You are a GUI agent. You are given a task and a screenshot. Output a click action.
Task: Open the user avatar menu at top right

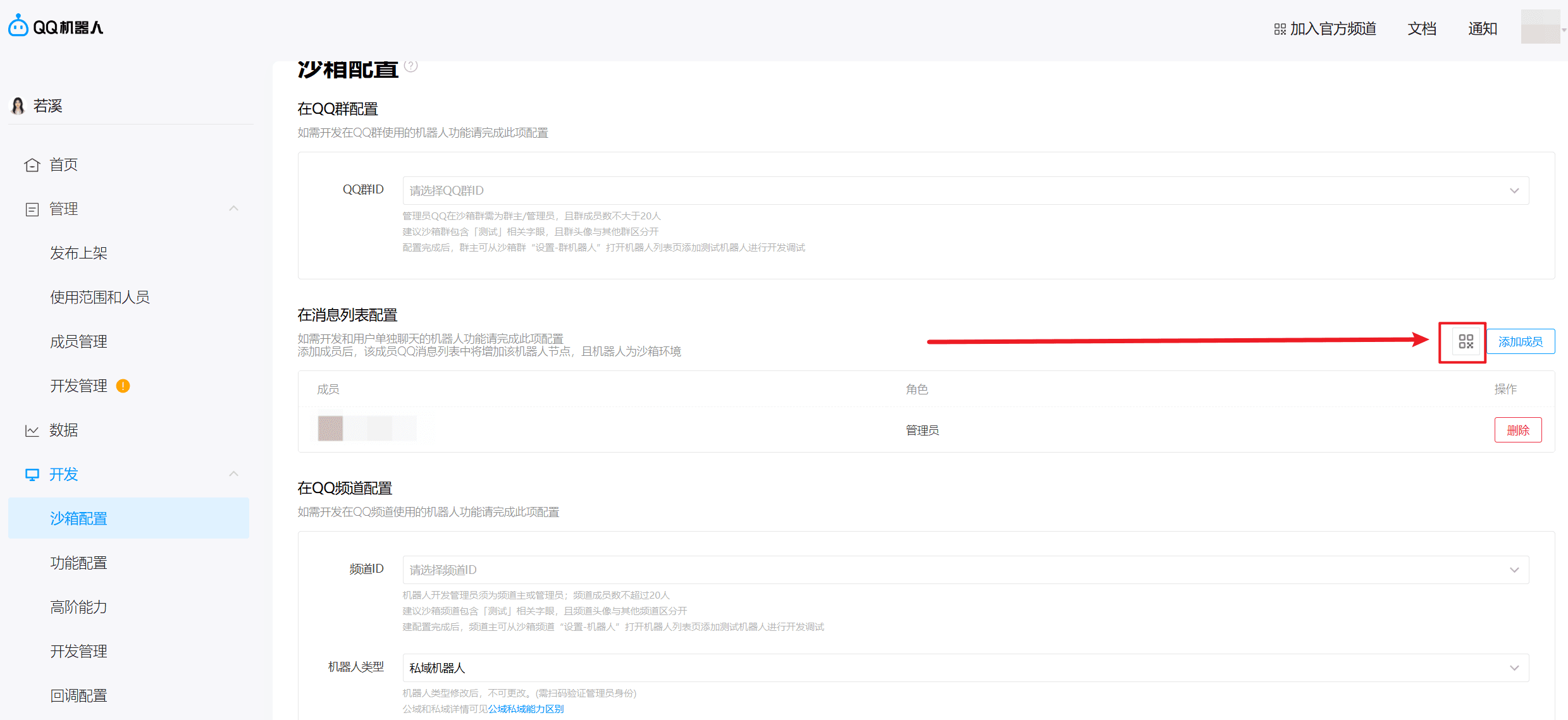[1540, 27]
